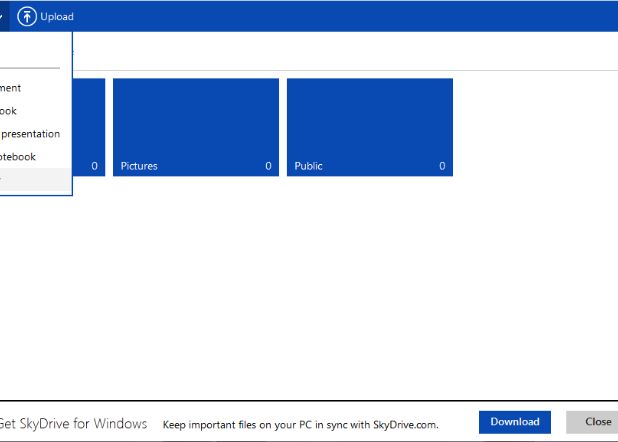Click the banner text about syncing files

coord(300,424)
